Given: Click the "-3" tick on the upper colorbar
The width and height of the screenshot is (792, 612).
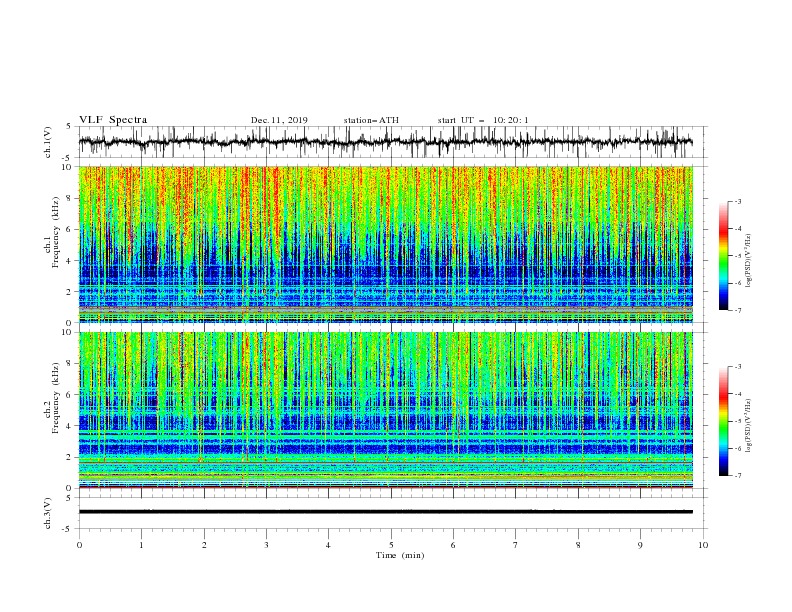Looking at the screenshot, I should point(737,201).
